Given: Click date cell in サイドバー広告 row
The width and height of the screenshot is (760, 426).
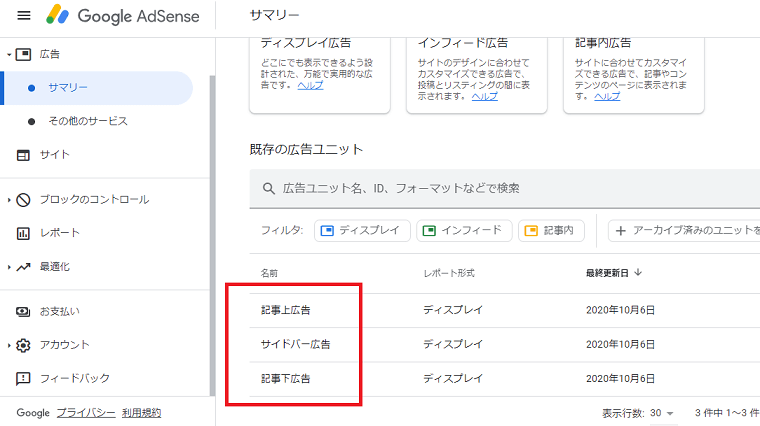Looking at the screenshot, I should tap(620, 344).
